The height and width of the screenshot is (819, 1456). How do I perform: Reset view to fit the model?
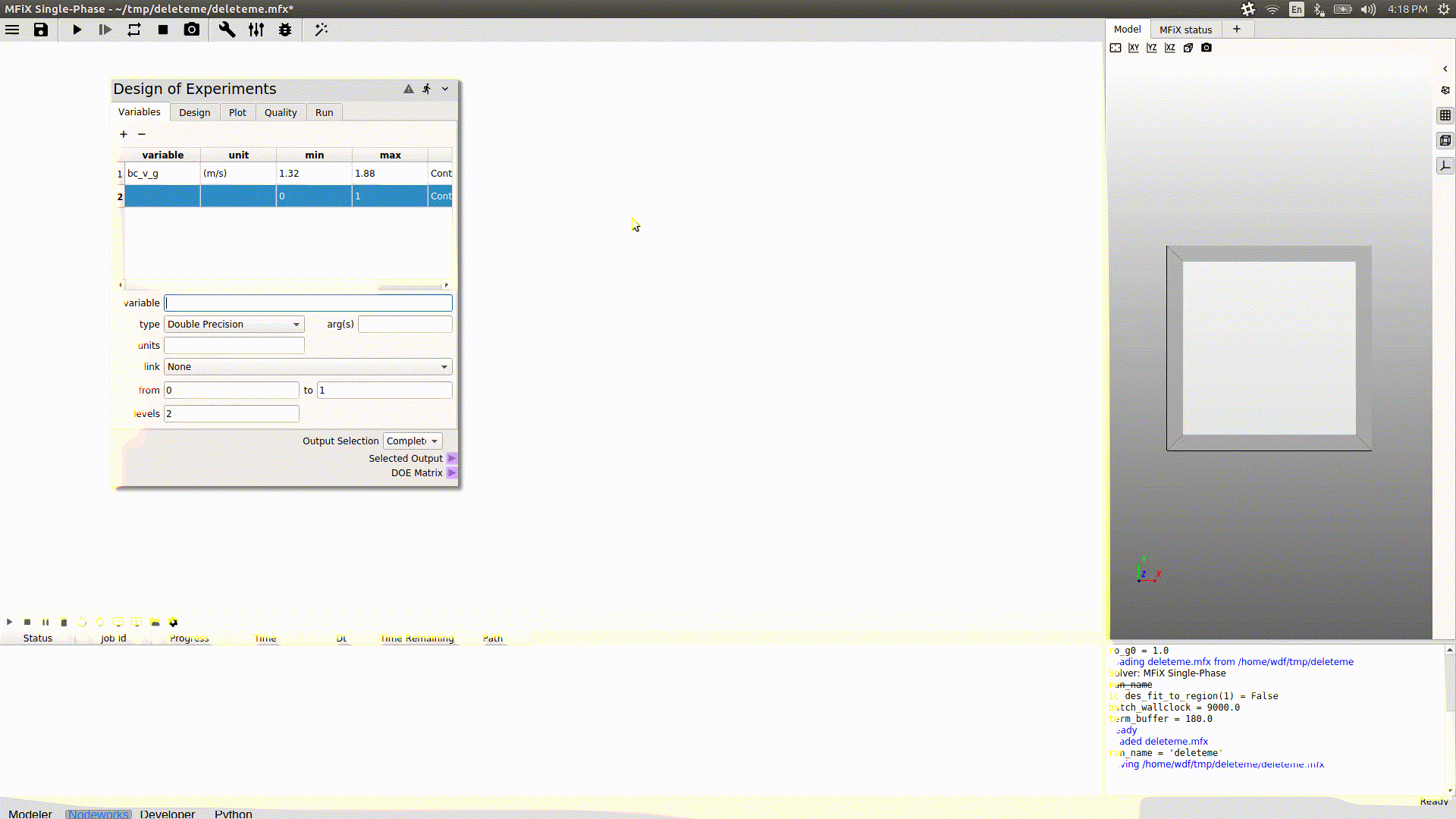tap(1116, 48)
